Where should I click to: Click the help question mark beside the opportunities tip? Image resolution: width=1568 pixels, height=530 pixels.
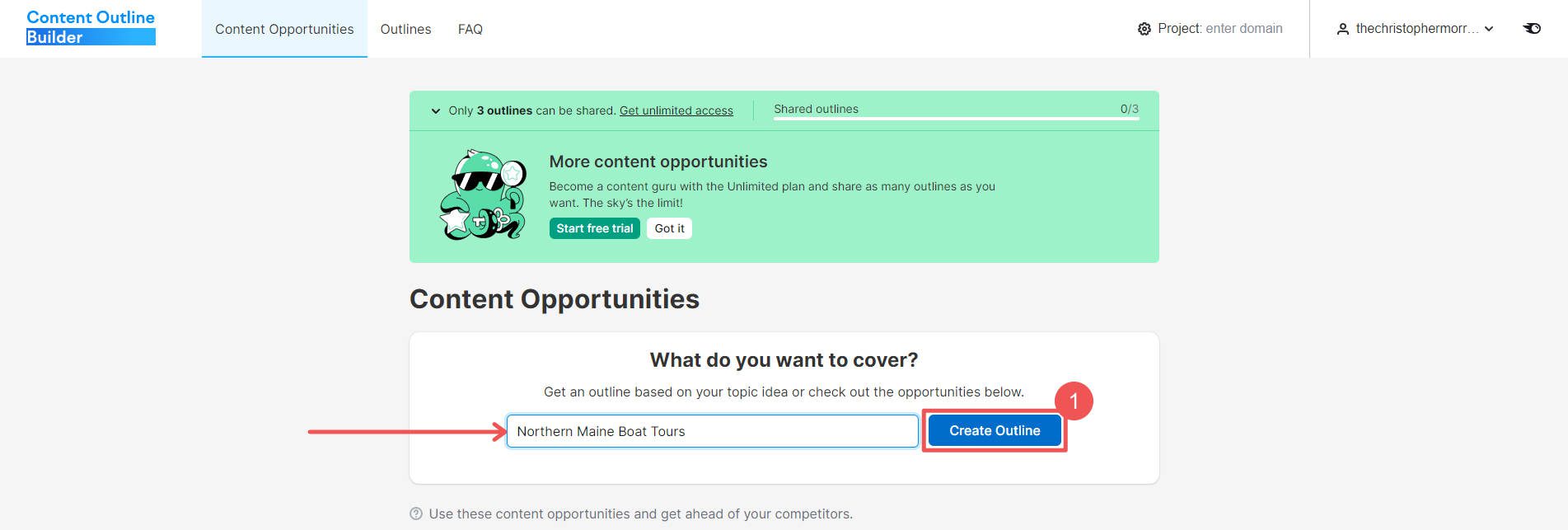(x=415, y=514)
